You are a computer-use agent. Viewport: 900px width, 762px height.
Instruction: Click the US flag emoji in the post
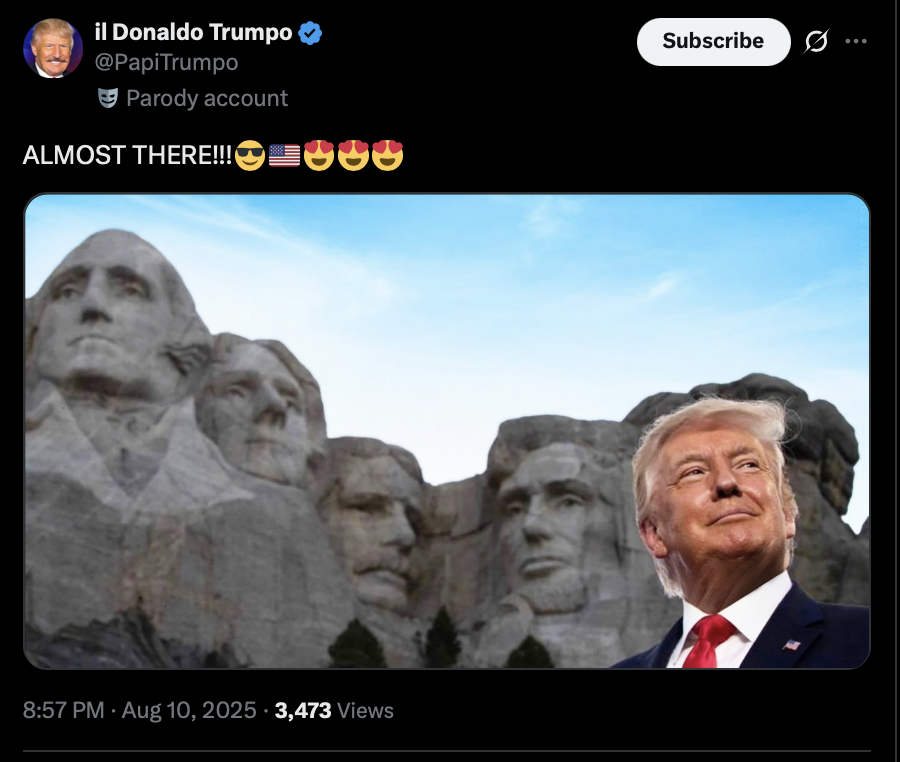tap(284, 155)
